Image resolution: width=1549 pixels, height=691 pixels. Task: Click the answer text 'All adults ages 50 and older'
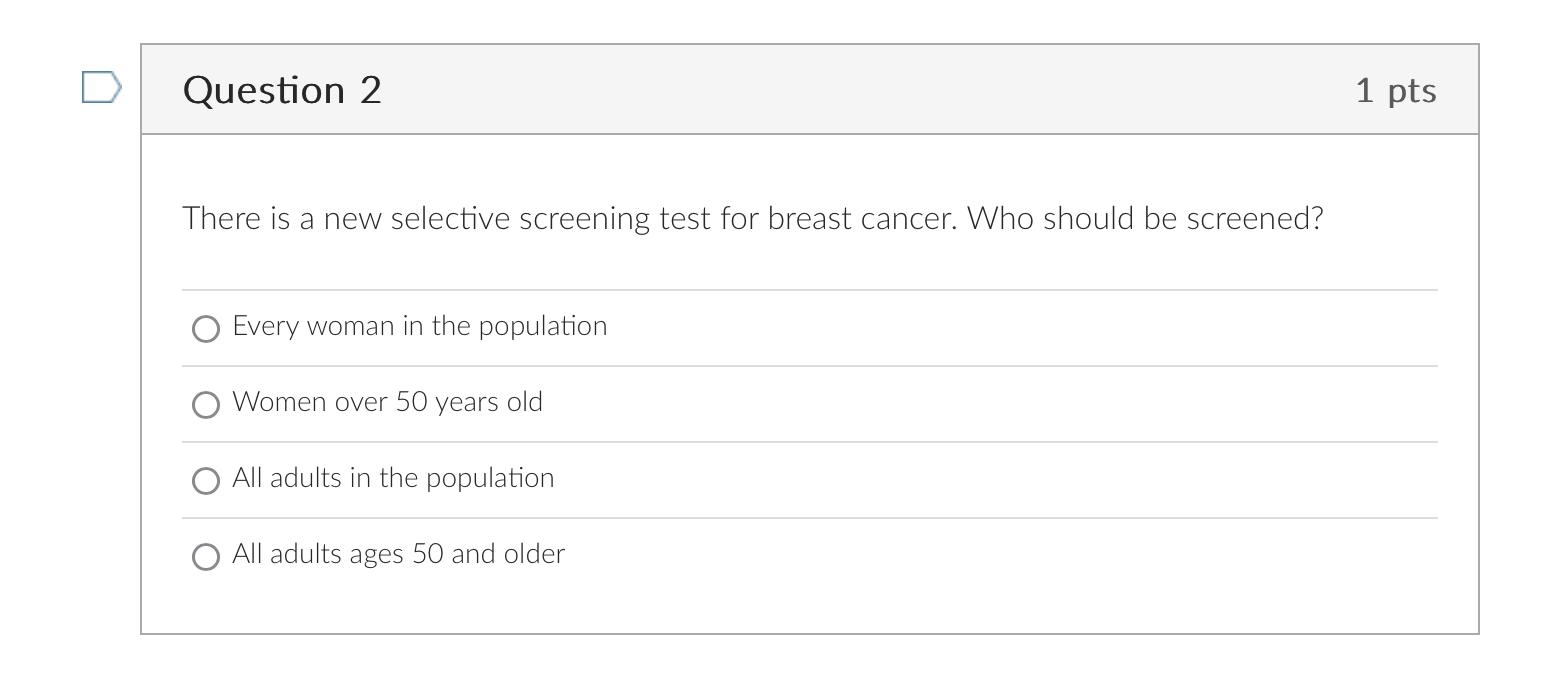(x=398, y=554)
